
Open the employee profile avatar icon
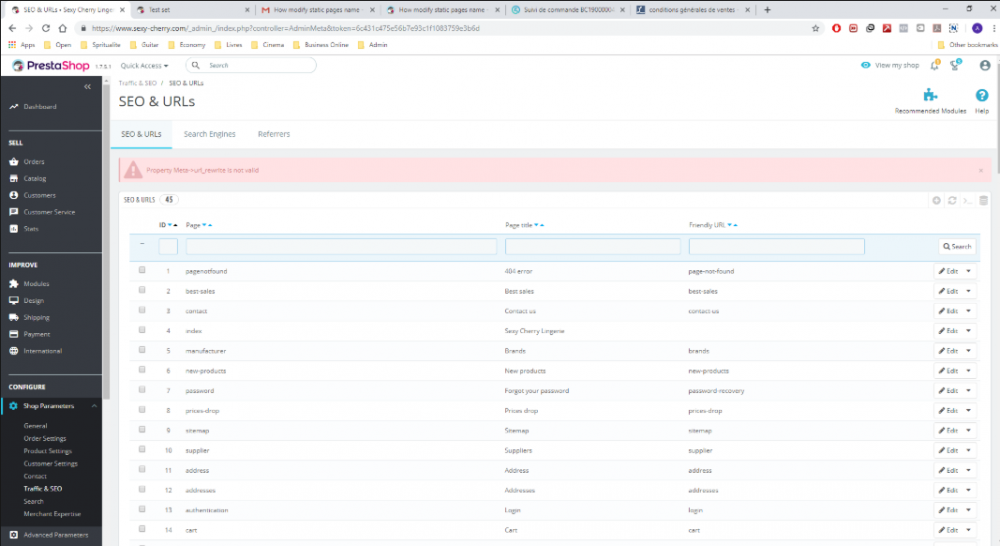click(985, 65)
